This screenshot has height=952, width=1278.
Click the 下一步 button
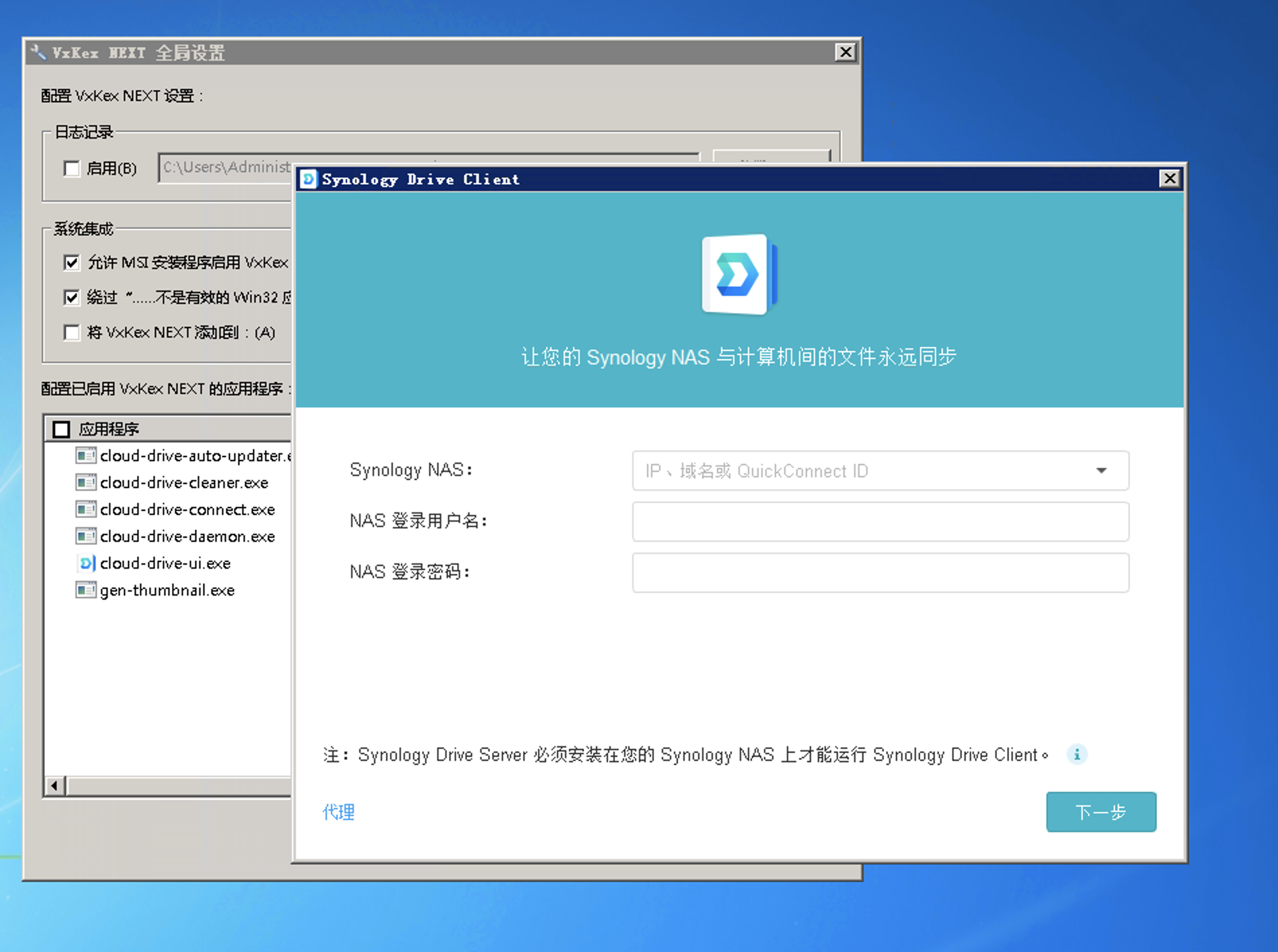(1100, 812)
